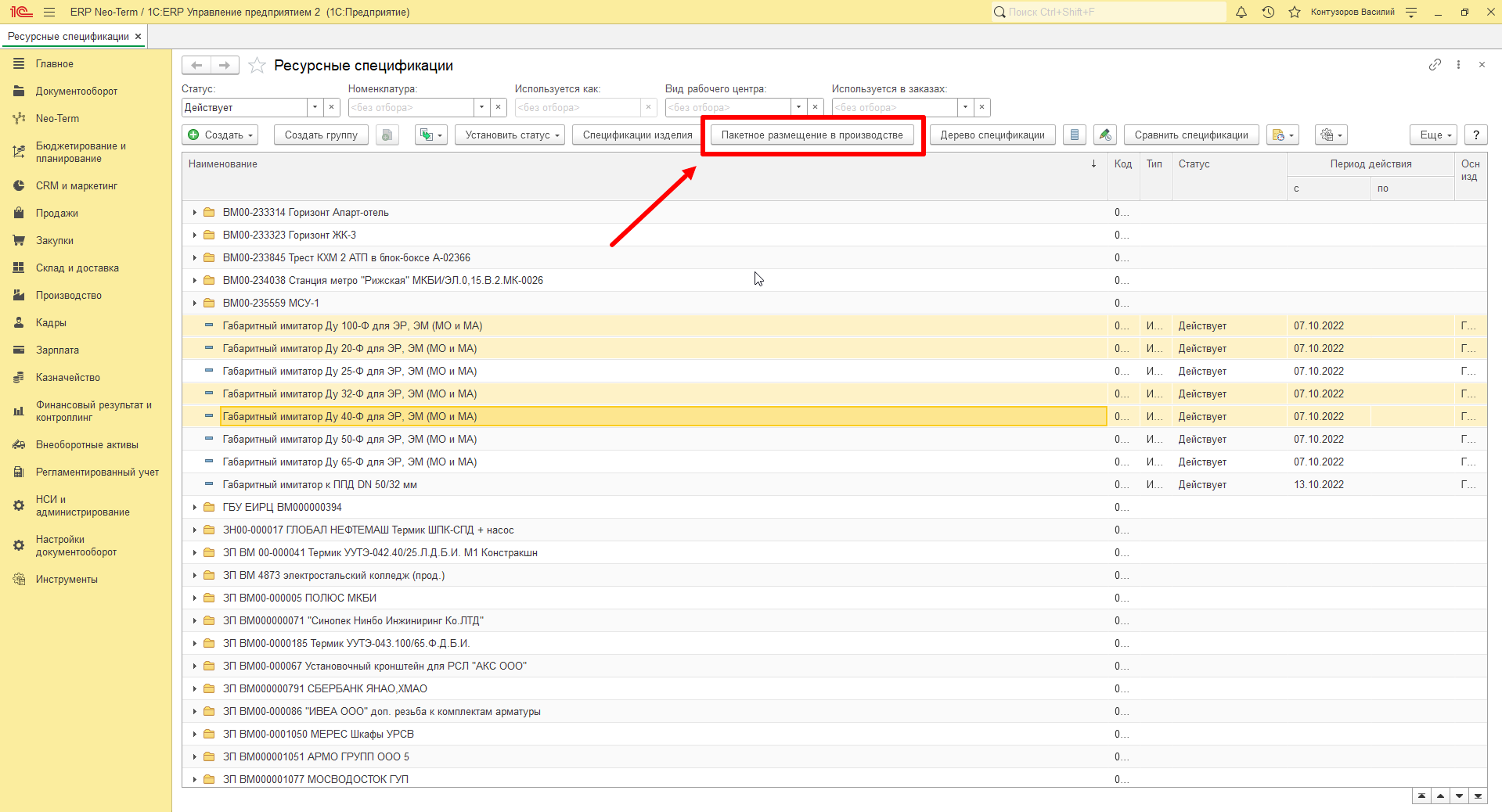Expand folder ЗП ВМ00-000005 ПОЛЮС МКБИ
The width and height of the screenshot is (1502, 812).
tap(195, 598)
